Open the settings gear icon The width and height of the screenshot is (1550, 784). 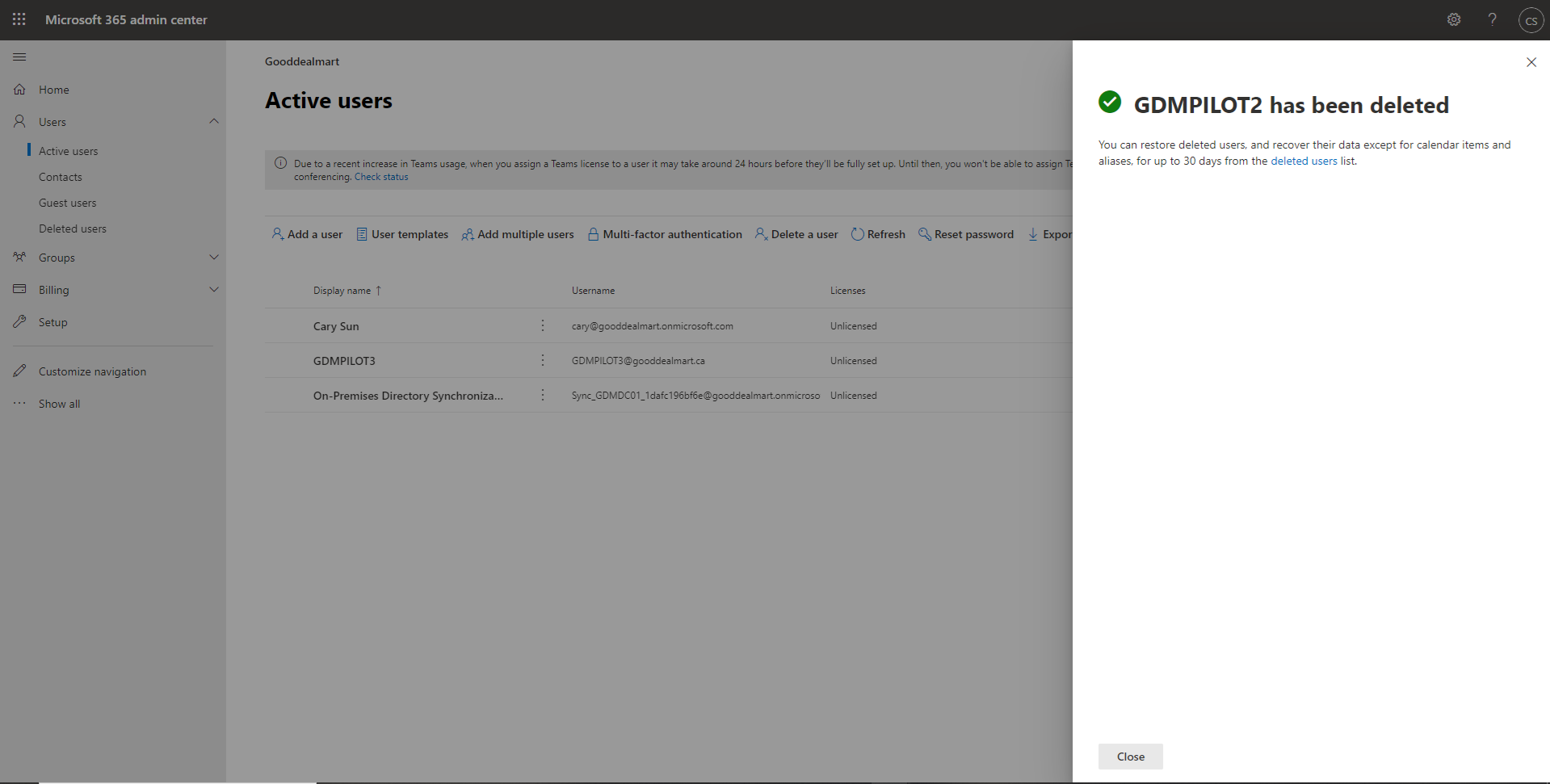coord(1454,19)
